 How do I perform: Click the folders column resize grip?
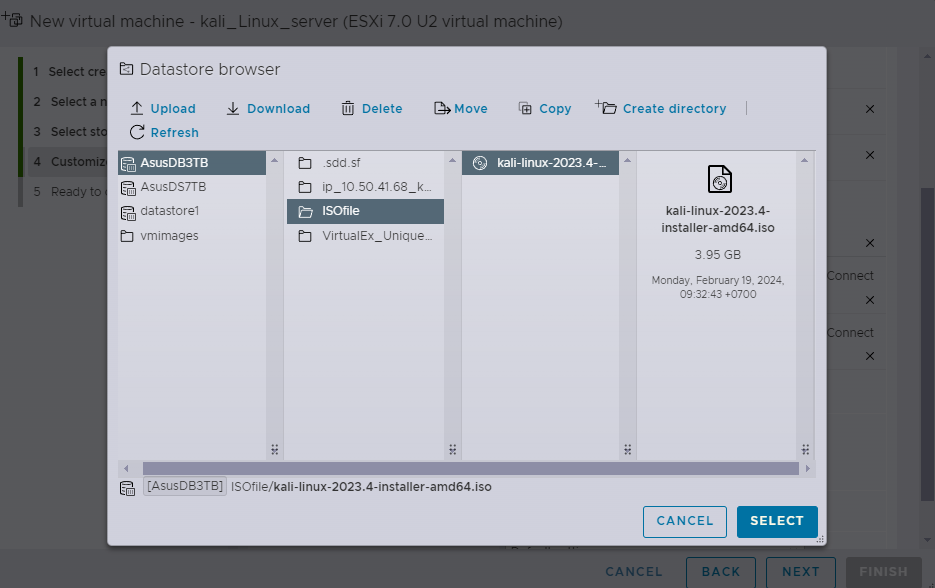[453, 450]
